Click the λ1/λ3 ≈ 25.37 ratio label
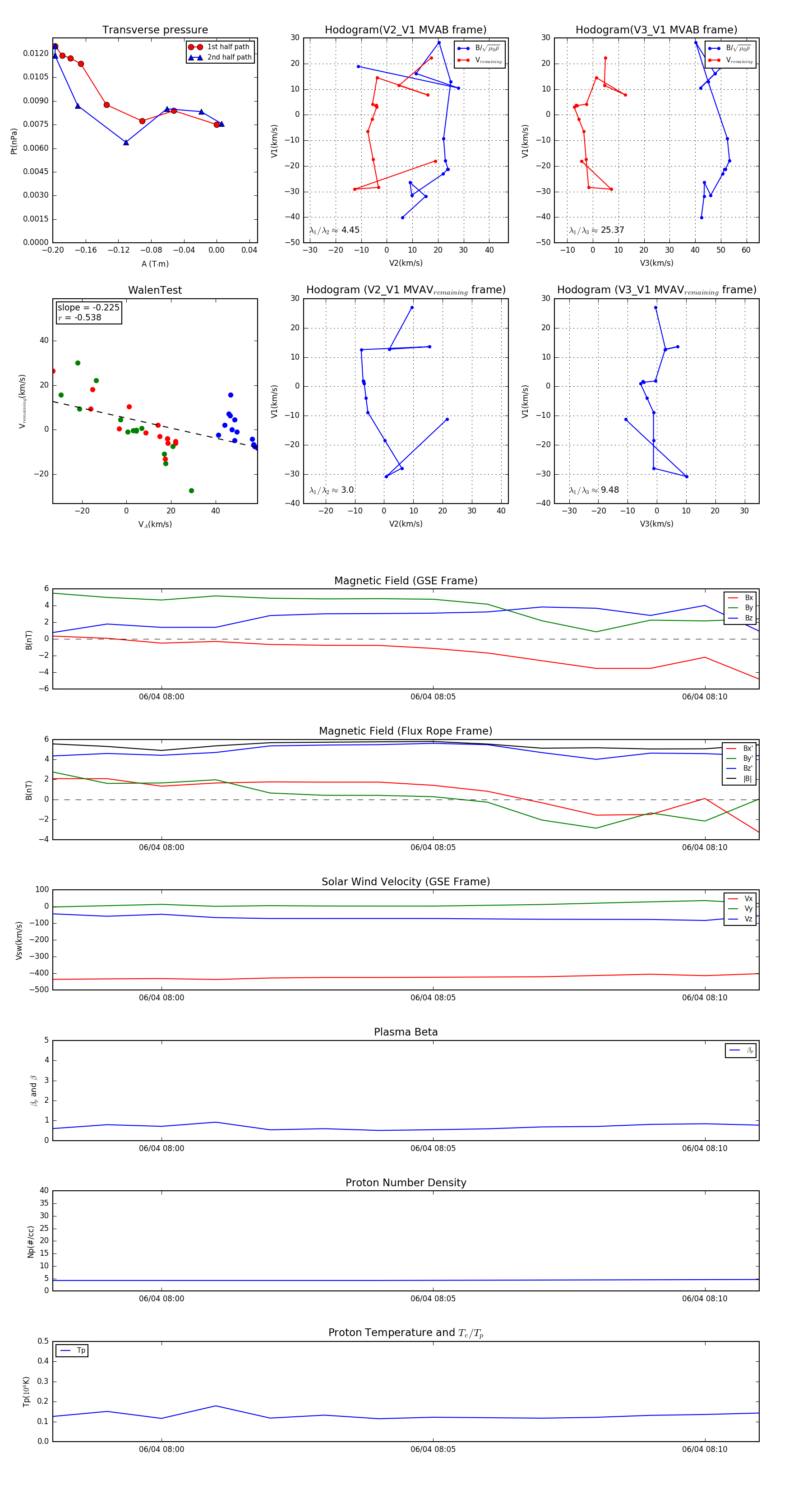 click(596, 230)
